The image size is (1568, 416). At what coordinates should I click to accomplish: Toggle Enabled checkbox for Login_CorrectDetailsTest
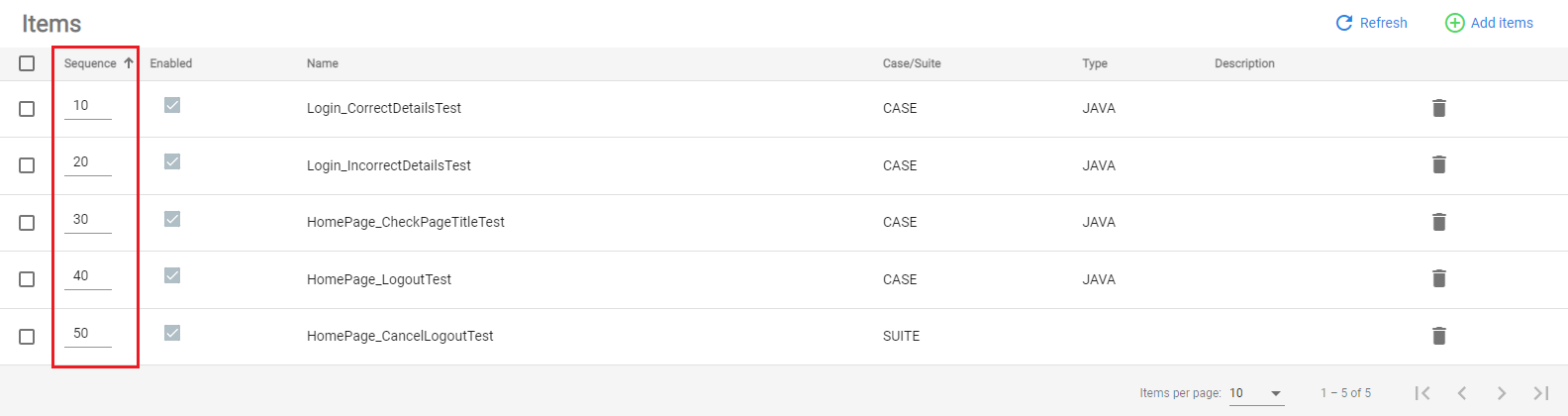pyautogui.click(x=172, y=105)
